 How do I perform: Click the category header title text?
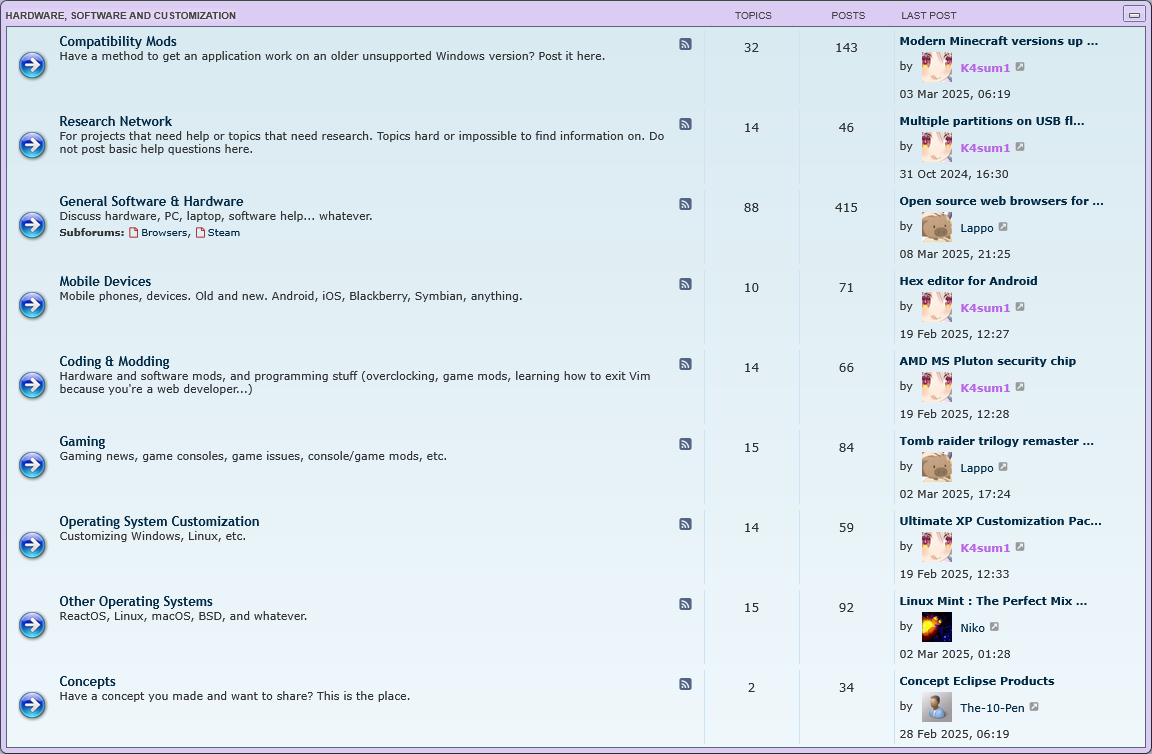coord(121,16)
